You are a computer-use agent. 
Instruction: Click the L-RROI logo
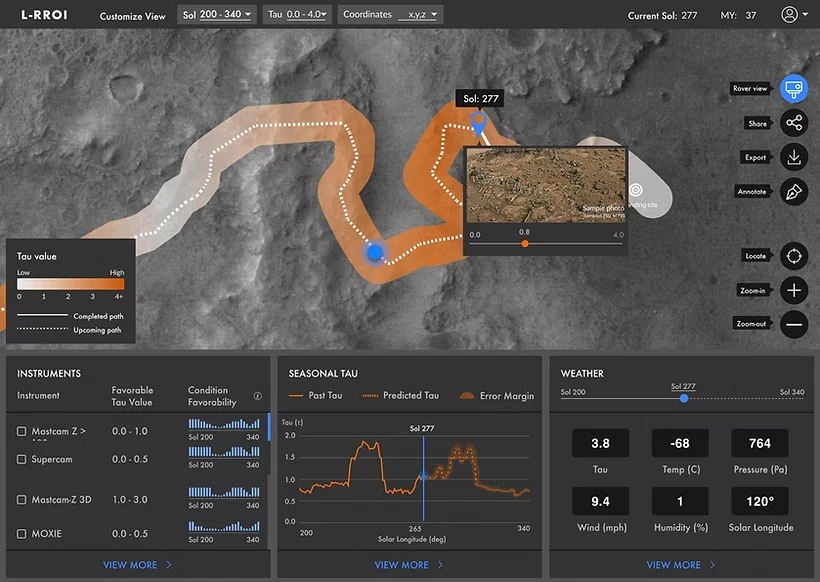44,15
